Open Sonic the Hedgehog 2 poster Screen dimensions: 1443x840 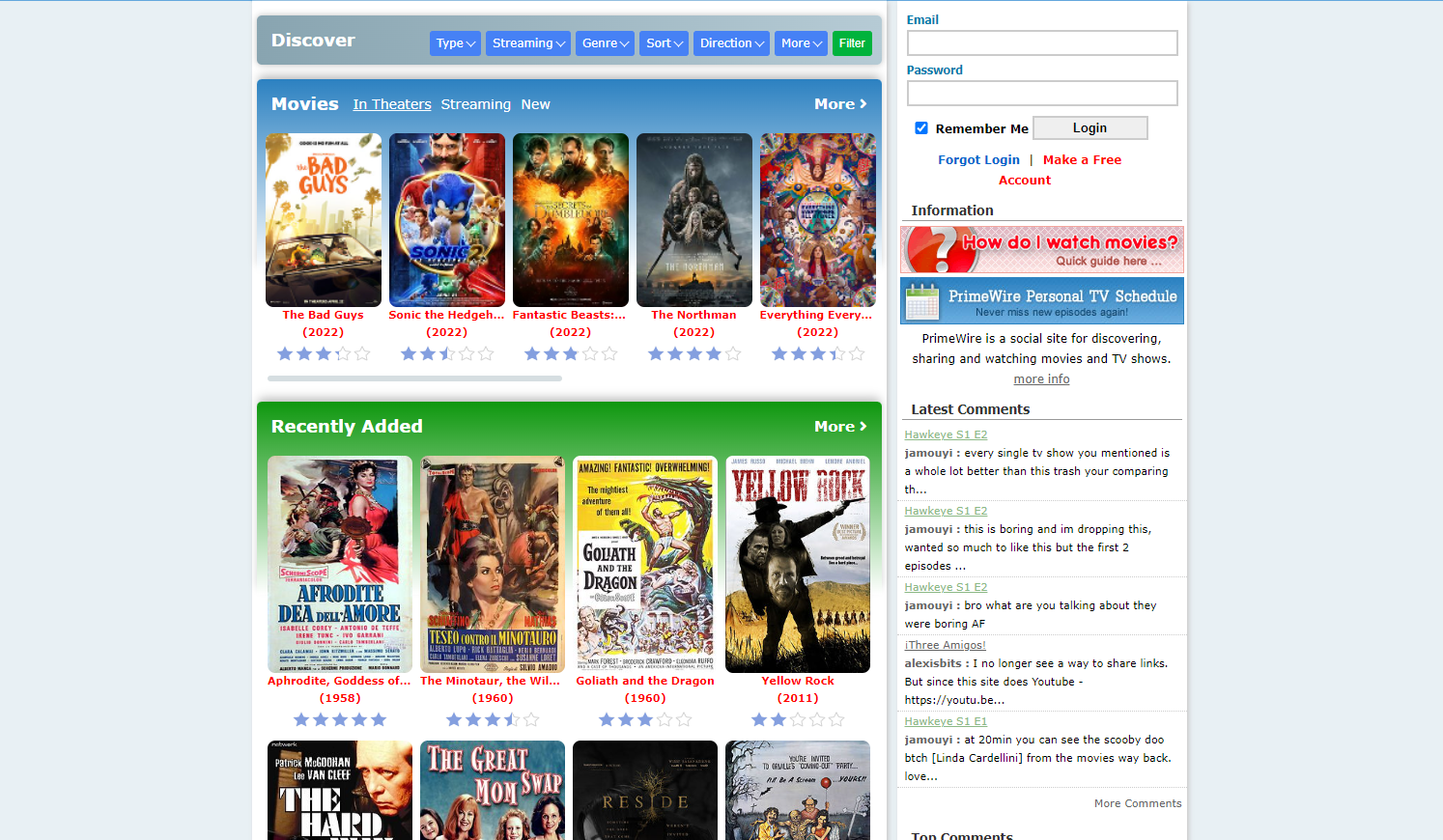[x=447, y=220]
